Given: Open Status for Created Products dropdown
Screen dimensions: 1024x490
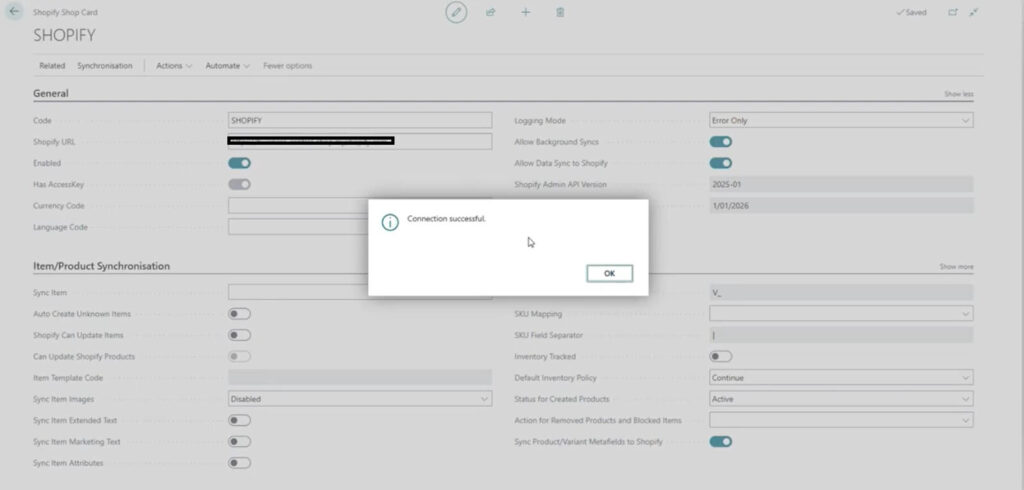Looking at the screenshot, I should [x=841, y=399].
